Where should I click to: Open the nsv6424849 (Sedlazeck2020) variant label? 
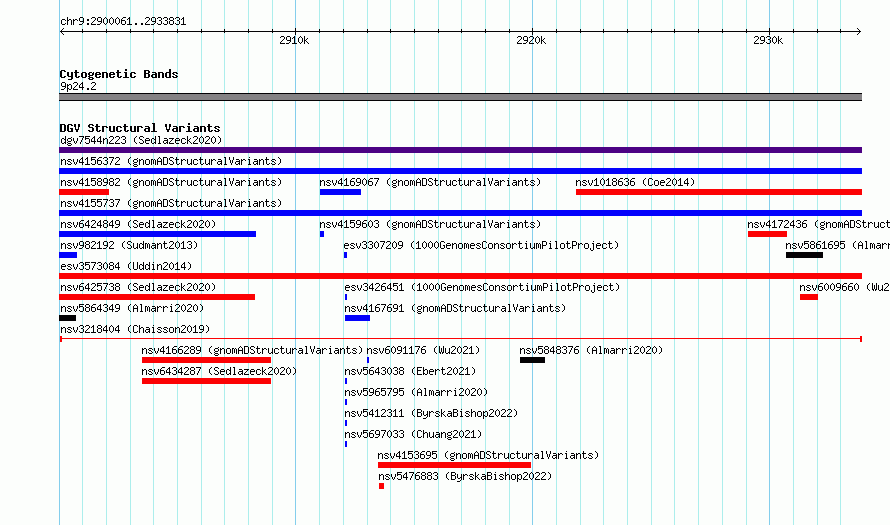(x=138, y=224)
